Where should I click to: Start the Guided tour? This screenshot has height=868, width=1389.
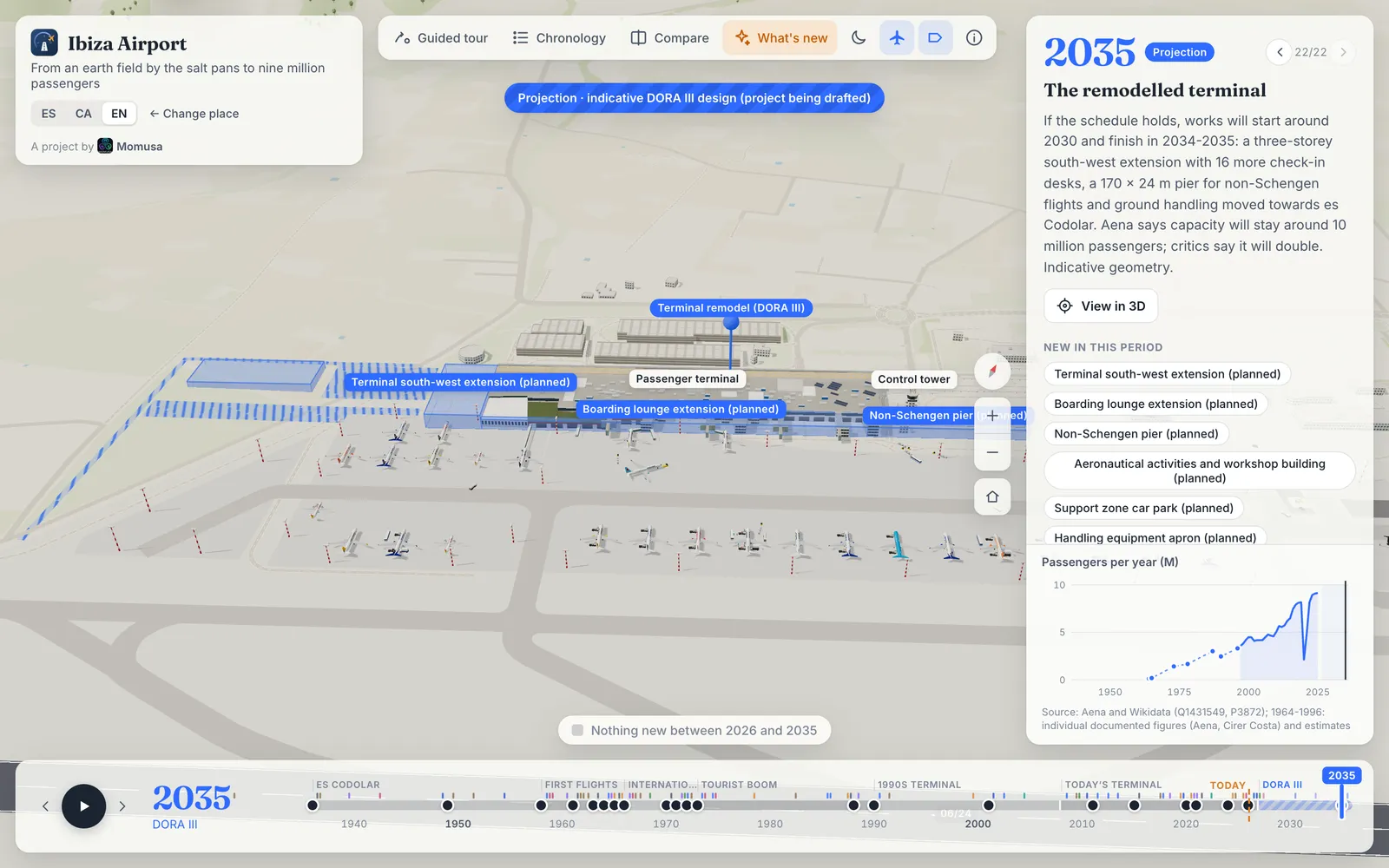click(442, 38)
